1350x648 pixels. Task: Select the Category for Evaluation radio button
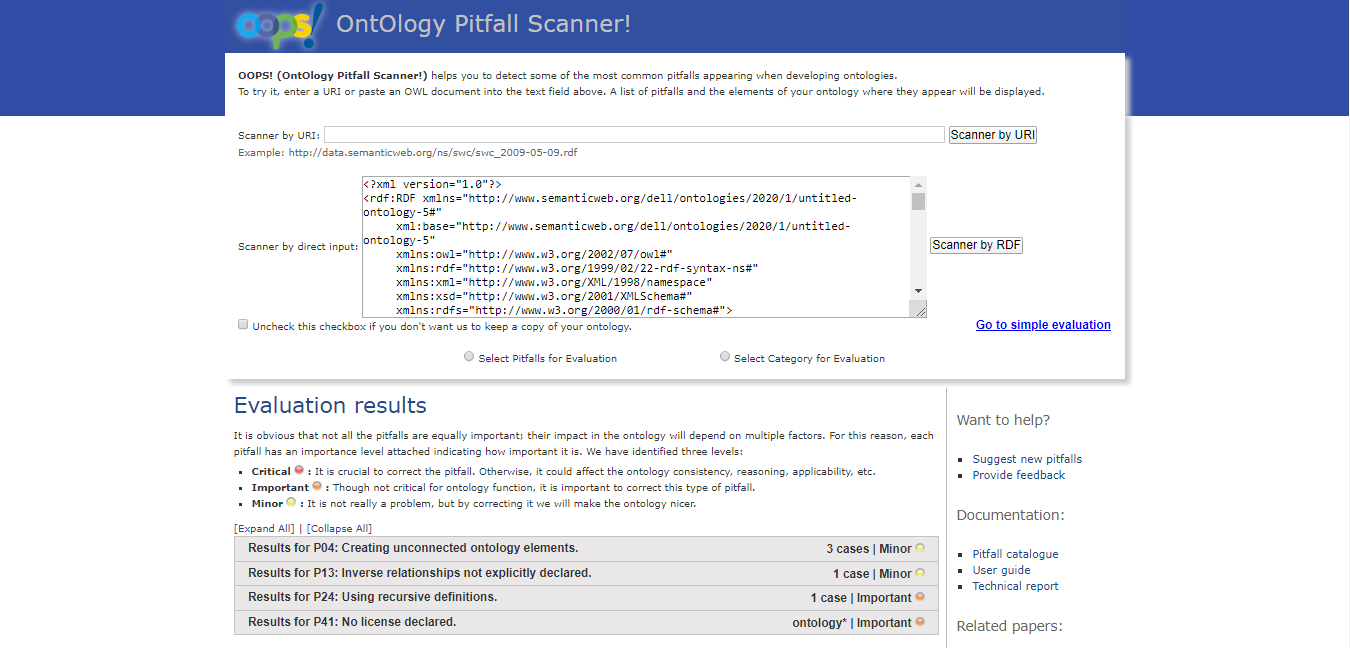(725, 357)
